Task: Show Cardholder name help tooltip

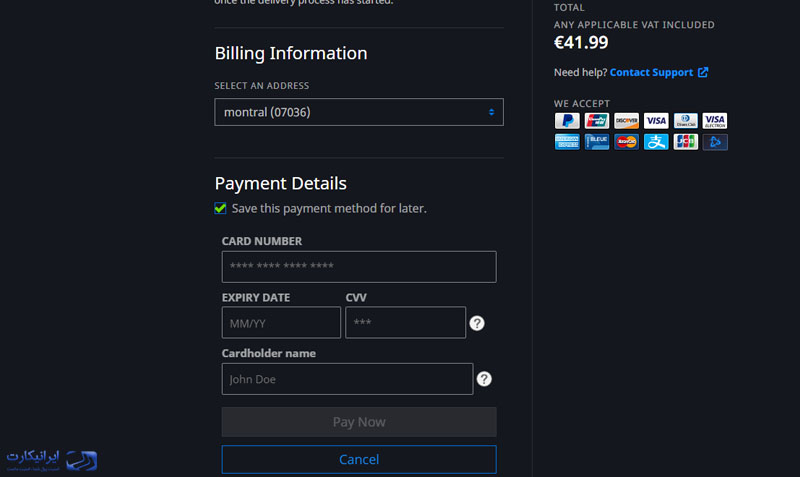Action: [x=484, y=379]
